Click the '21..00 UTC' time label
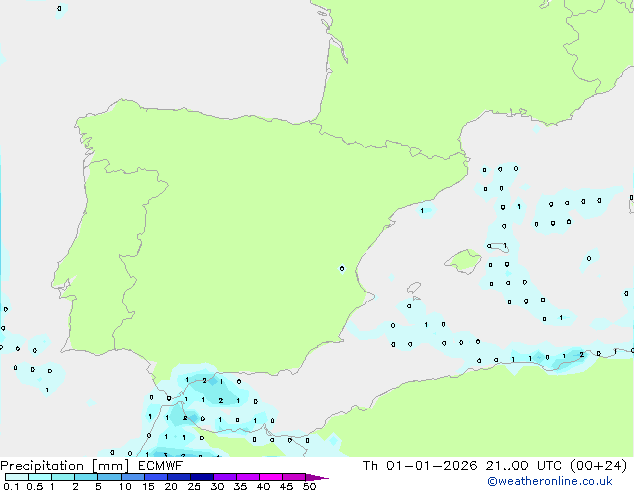The height and width of the screenshot is (490, 634). tap(524, 466)
